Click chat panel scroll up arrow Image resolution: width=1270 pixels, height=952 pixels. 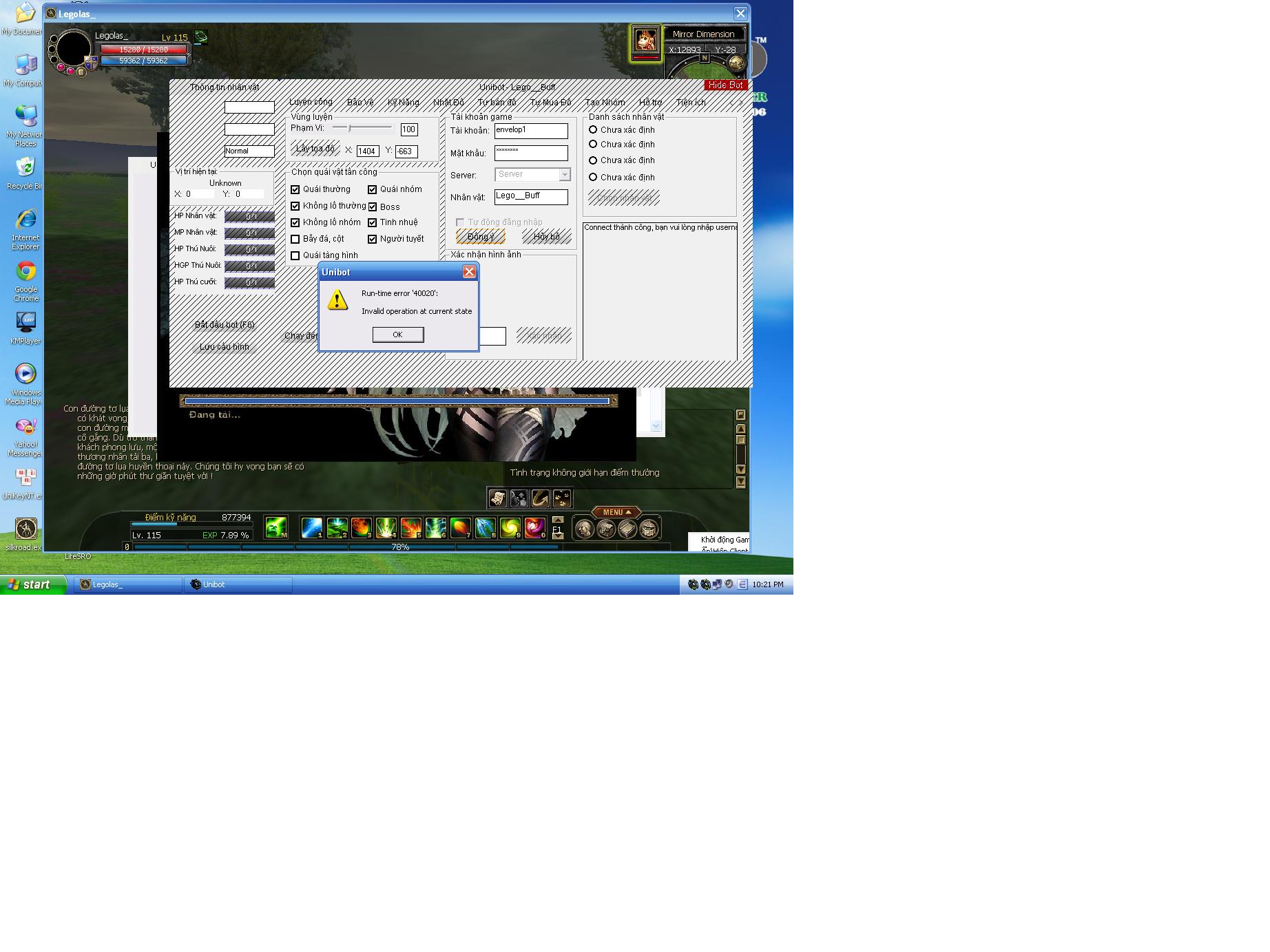tap(741, 429)
